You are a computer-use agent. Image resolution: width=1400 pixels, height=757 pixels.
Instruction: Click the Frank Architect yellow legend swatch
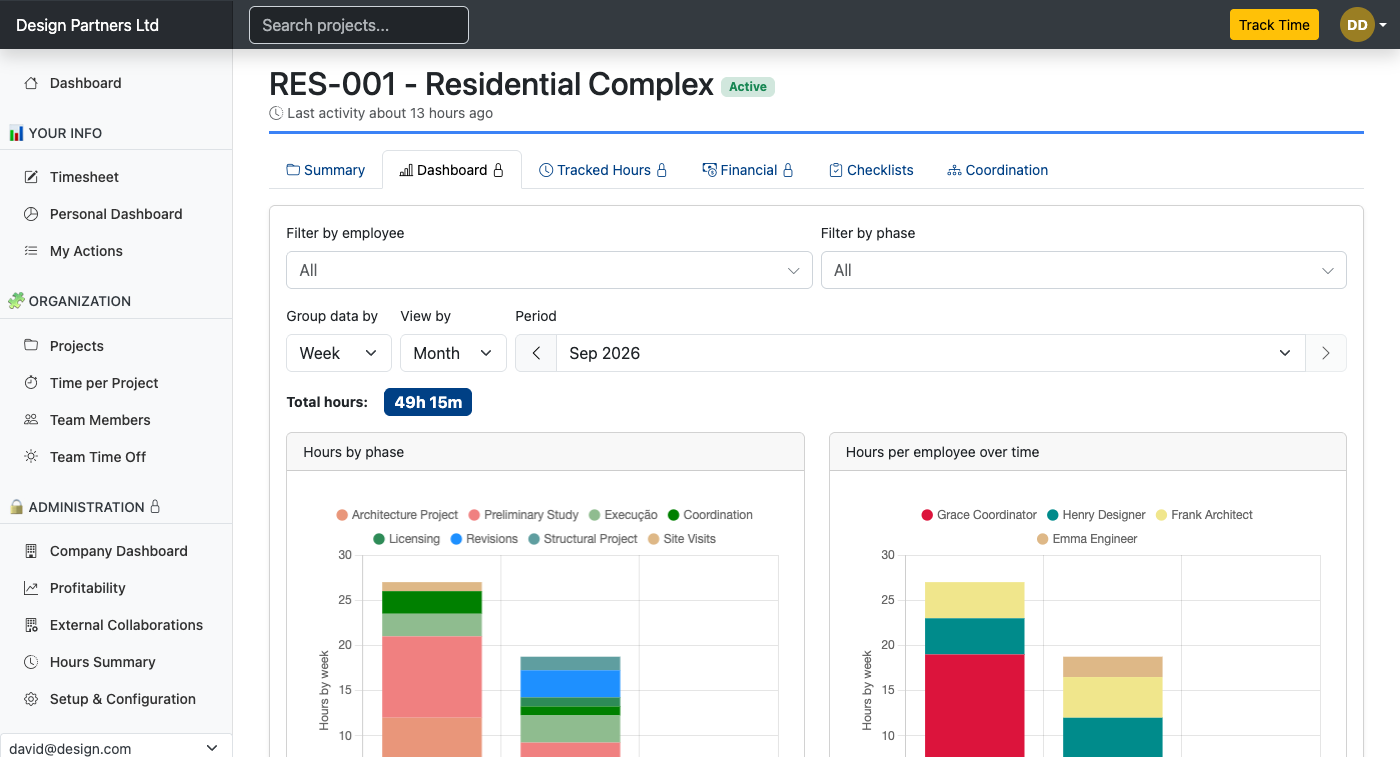tap(1162, 515)
